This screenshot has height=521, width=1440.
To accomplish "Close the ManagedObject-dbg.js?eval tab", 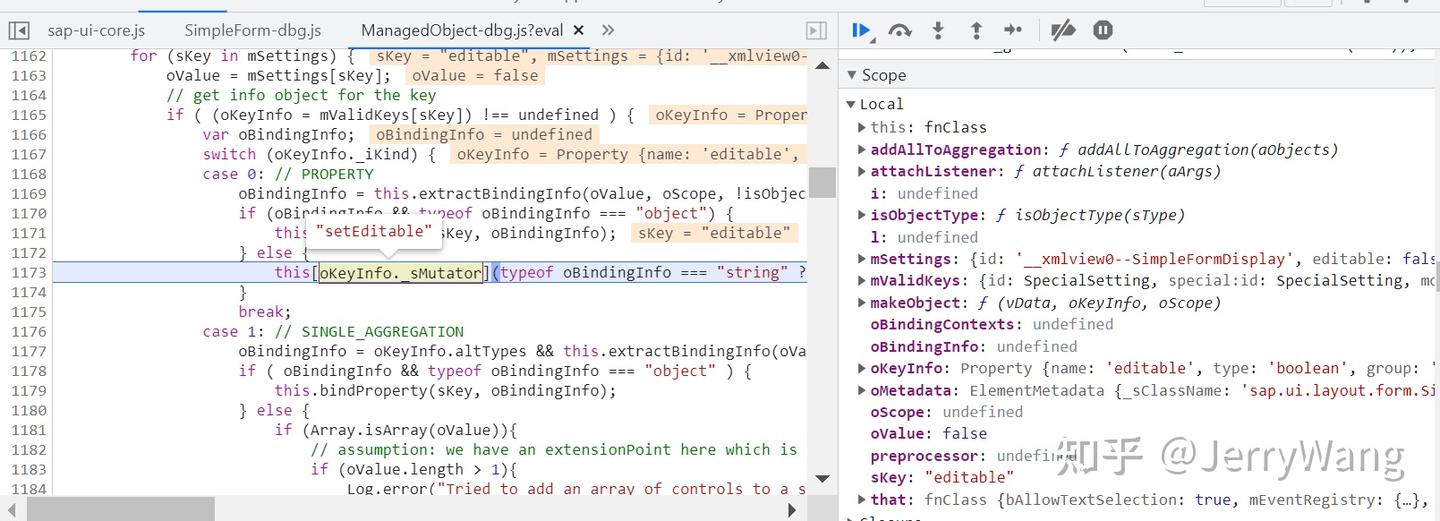I will click(x=579, y=31).
